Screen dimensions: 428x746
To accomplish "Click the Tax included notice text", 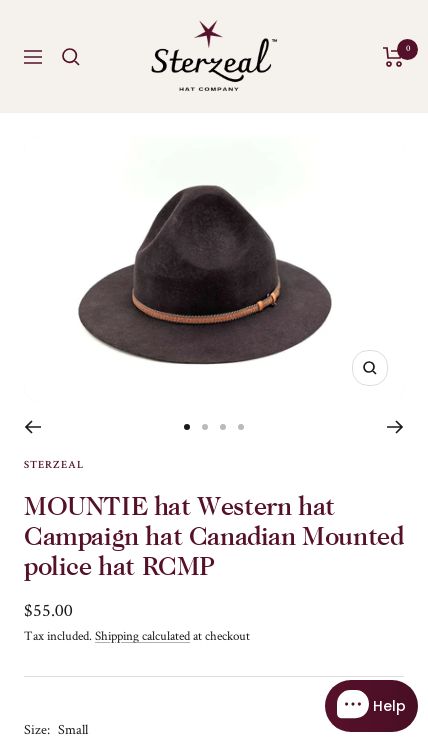I will 58,636.
